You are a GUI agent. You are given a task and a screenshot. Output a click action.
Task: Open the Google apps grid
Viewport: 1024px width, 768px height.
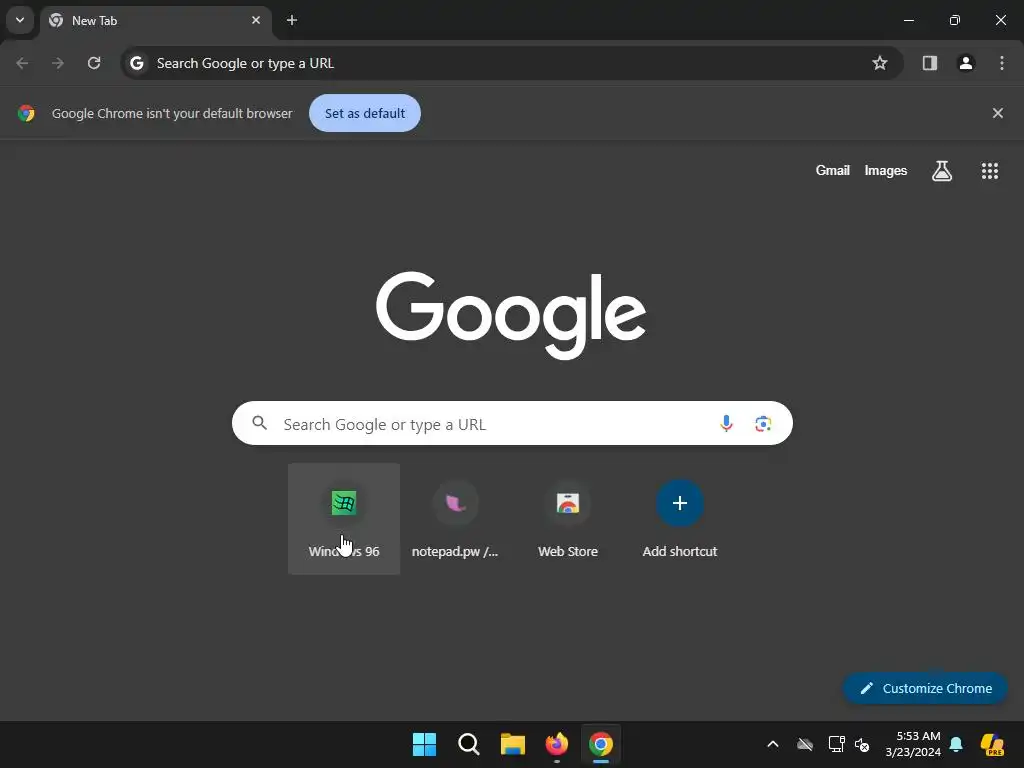(990, 170)
